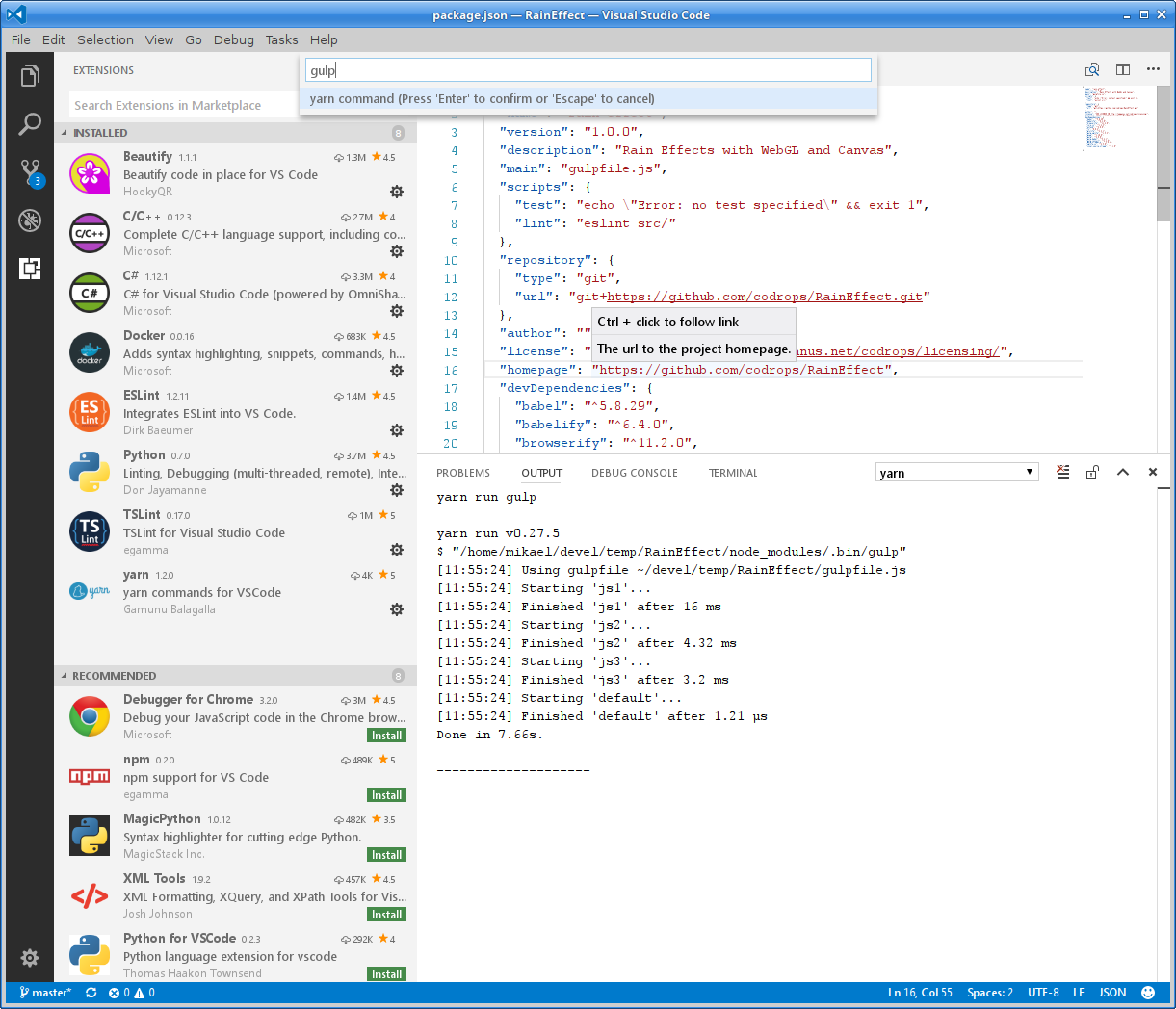Image resolution: width=1176 pixels, height=1009 pixels.
Task: Change end of line sequence LF
Action: (1079, 993)
